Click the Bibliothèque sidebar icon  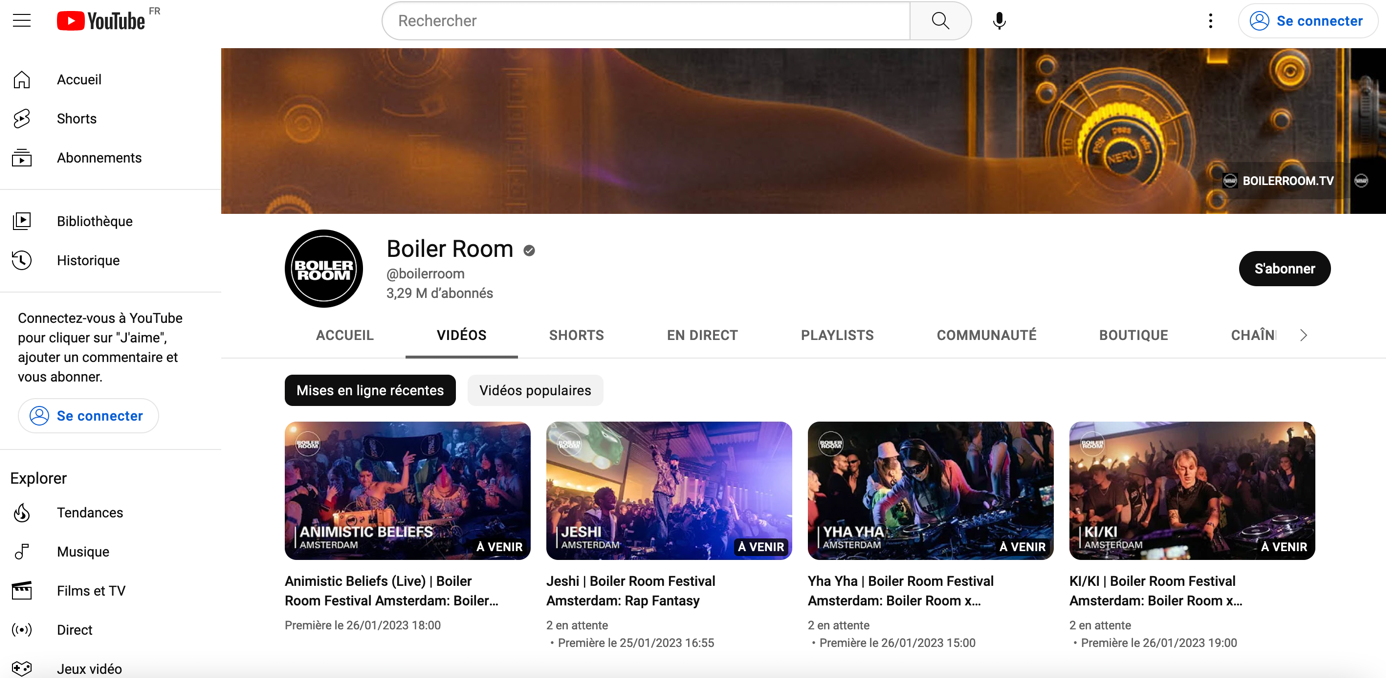[x=22, y=221]
